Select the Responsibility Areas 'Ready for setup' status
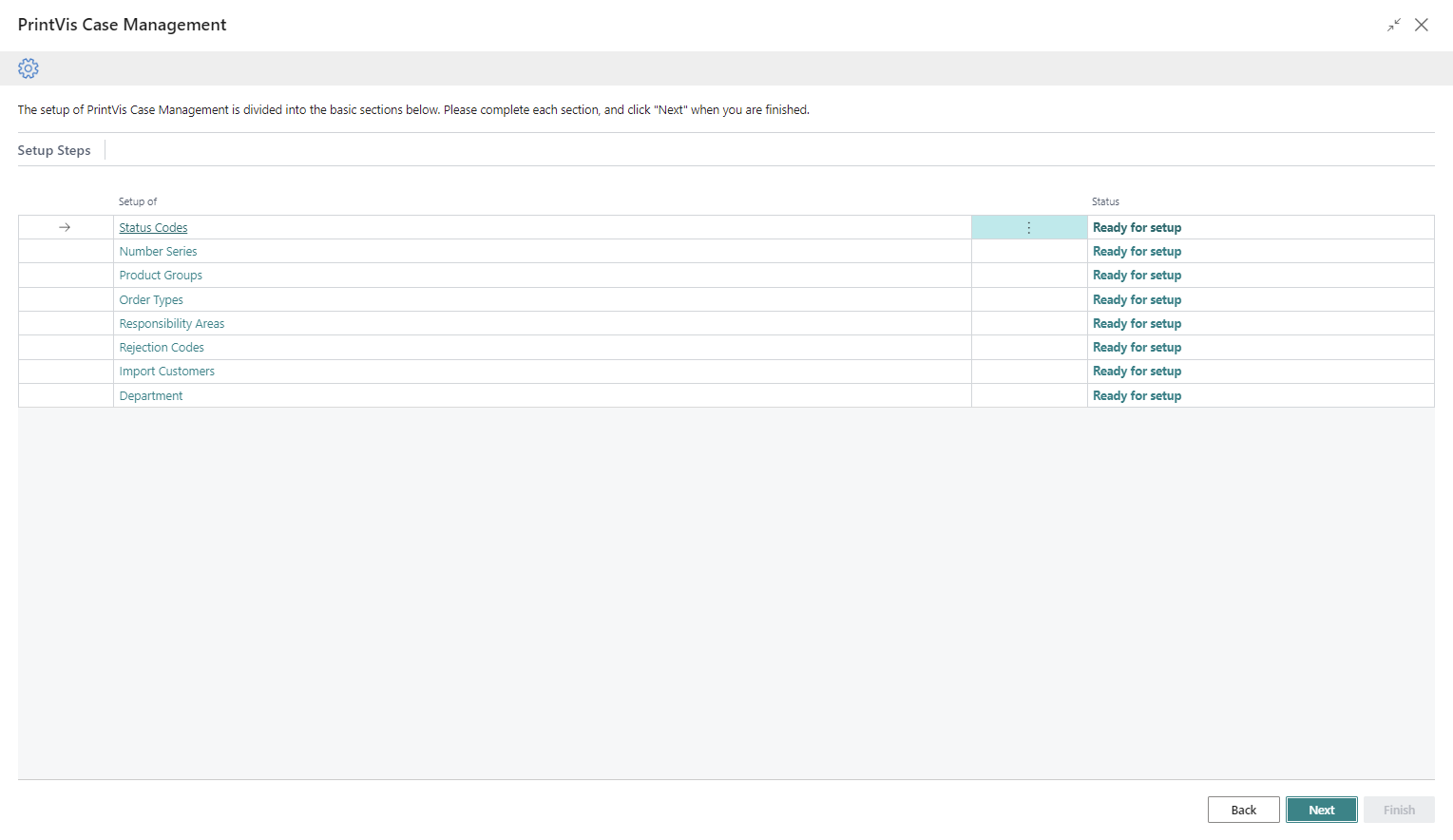1453x840 pixels. 1137,324
